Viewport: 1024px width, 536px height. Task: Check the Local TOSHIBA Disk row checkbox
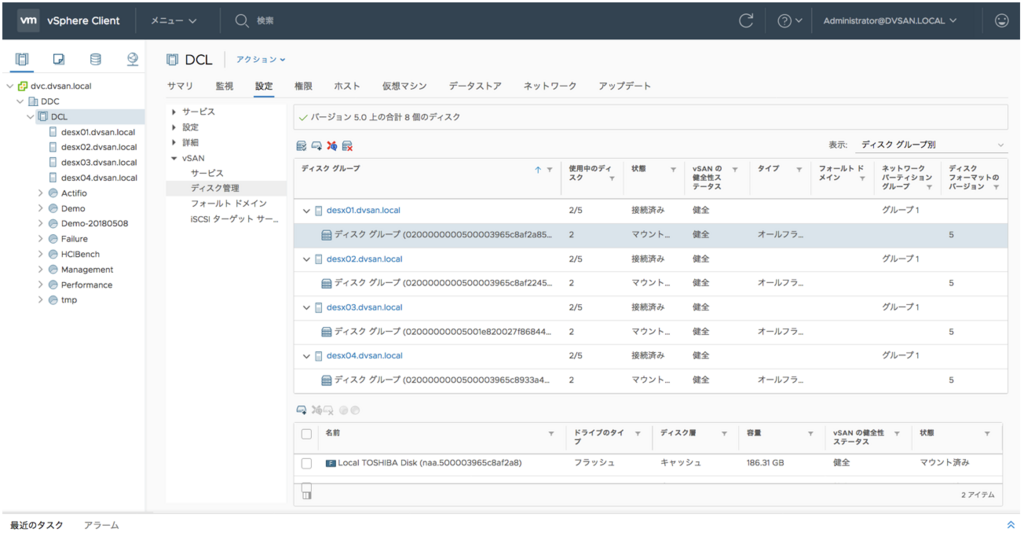coord(306,464)
